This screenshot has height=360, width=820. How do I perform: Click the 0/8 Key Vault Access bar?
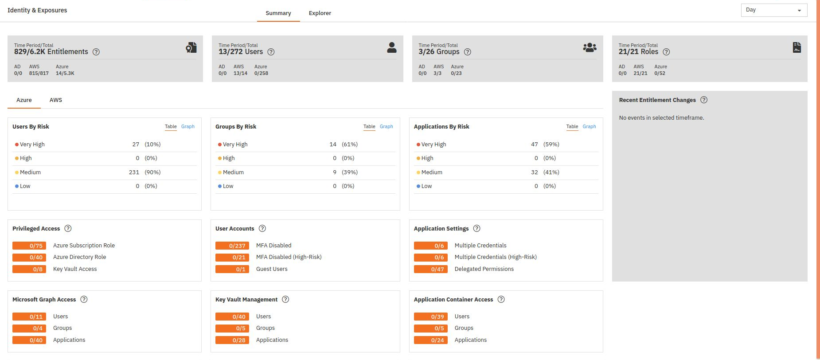29,269
